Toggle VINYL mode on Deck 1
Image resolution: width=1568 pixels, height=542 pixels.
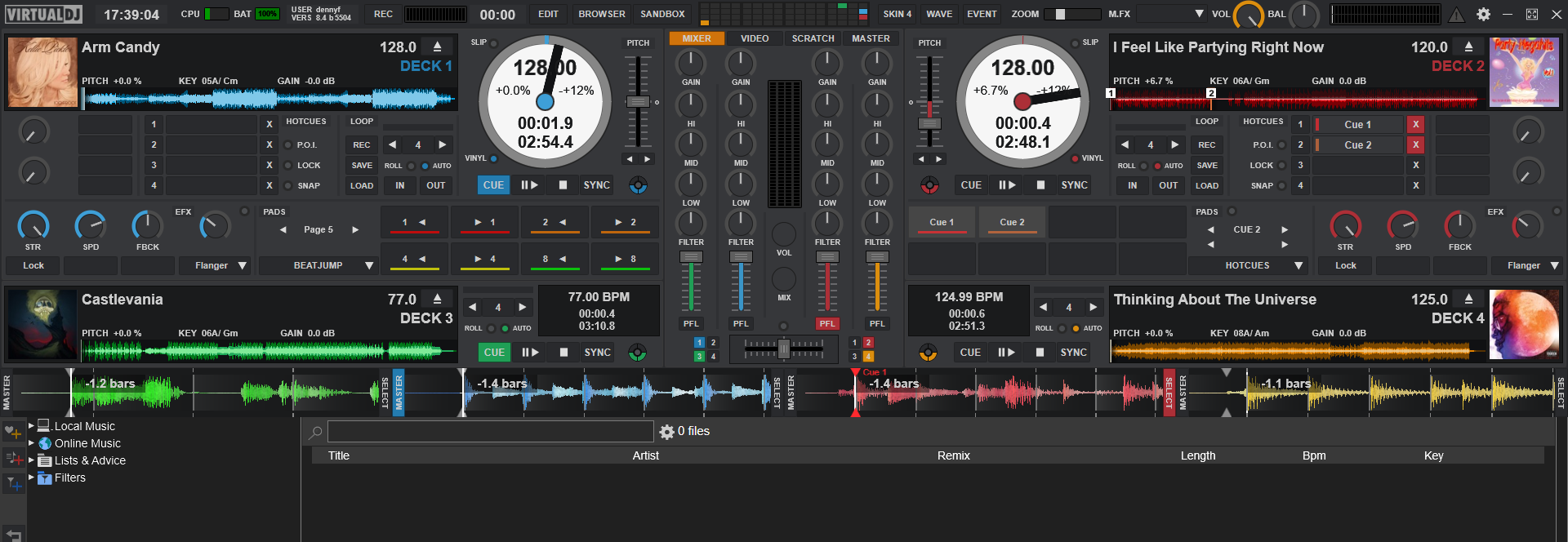pyautogui.click(x=493, y=158)
